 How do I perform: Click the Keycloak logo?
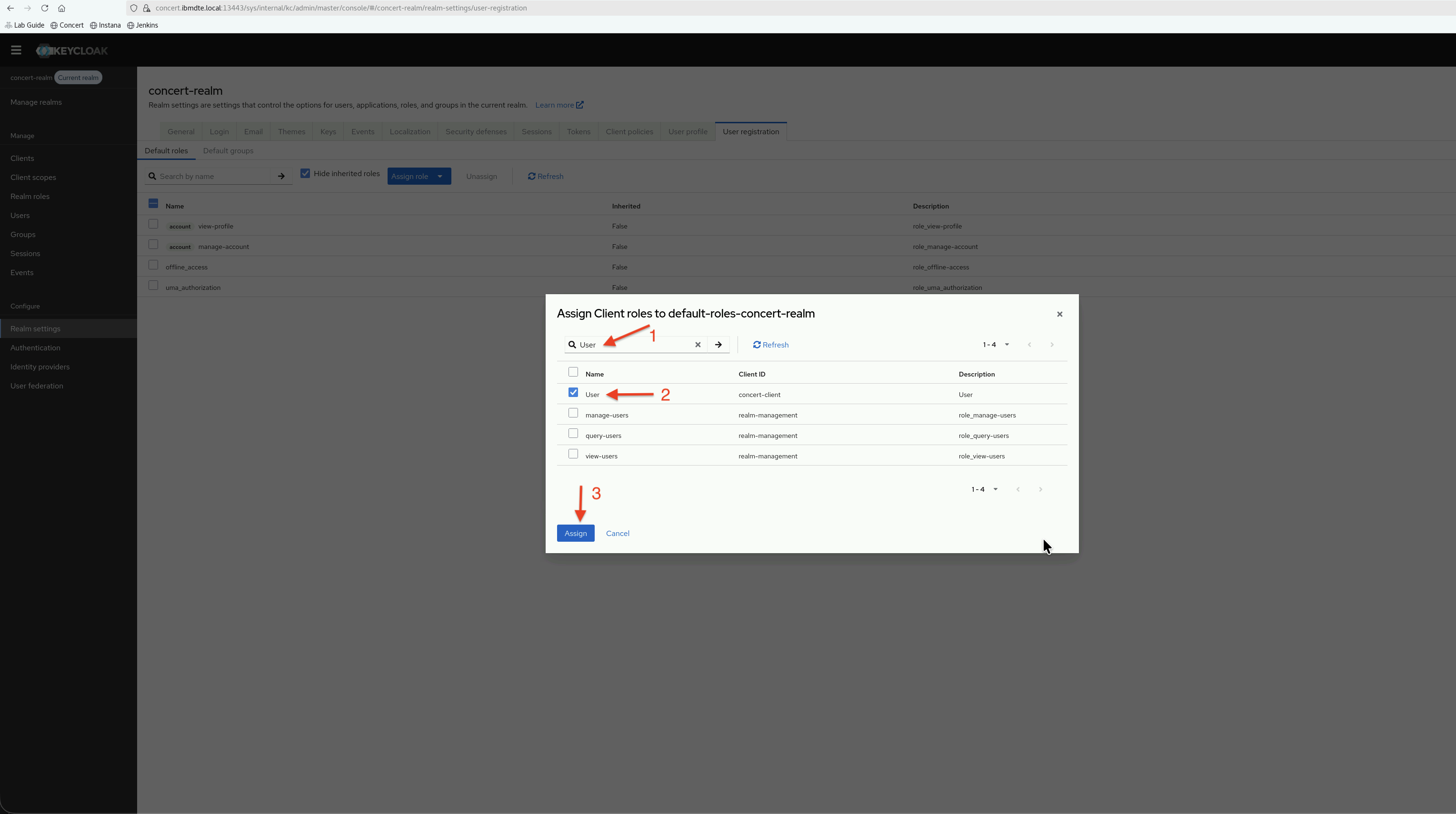coord(72,50)
